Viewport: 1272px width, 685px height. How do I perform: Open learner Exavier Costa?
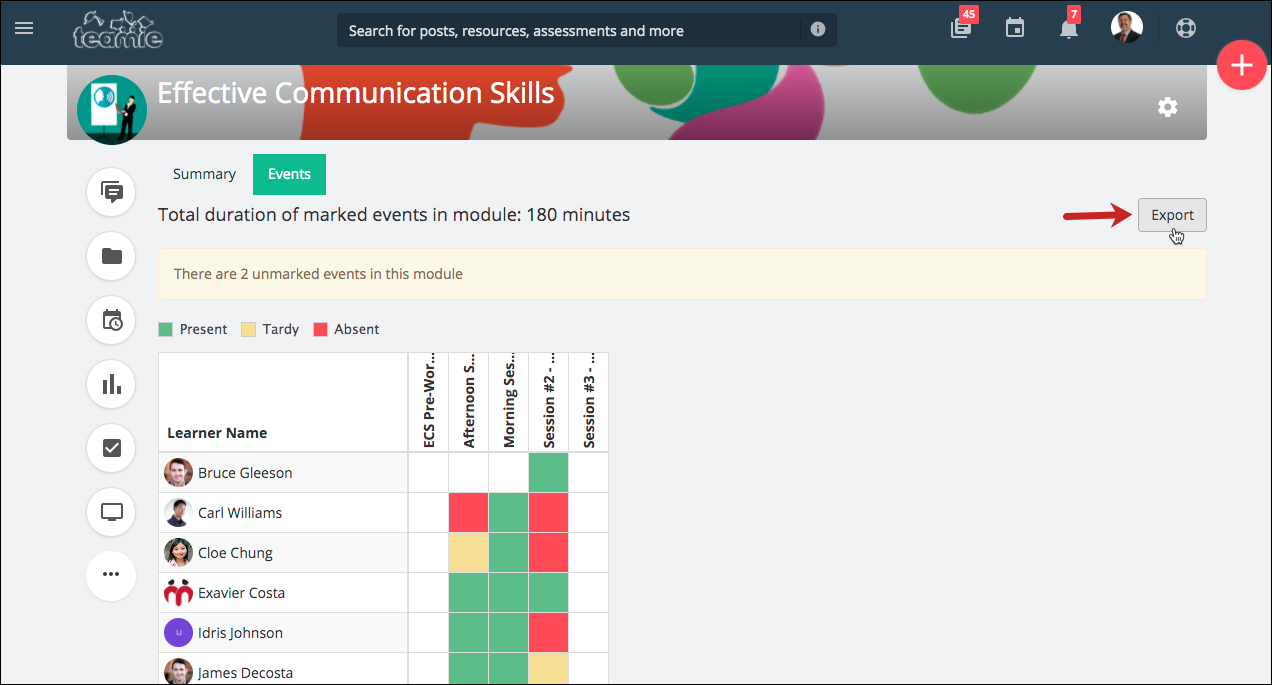(241, 593)
